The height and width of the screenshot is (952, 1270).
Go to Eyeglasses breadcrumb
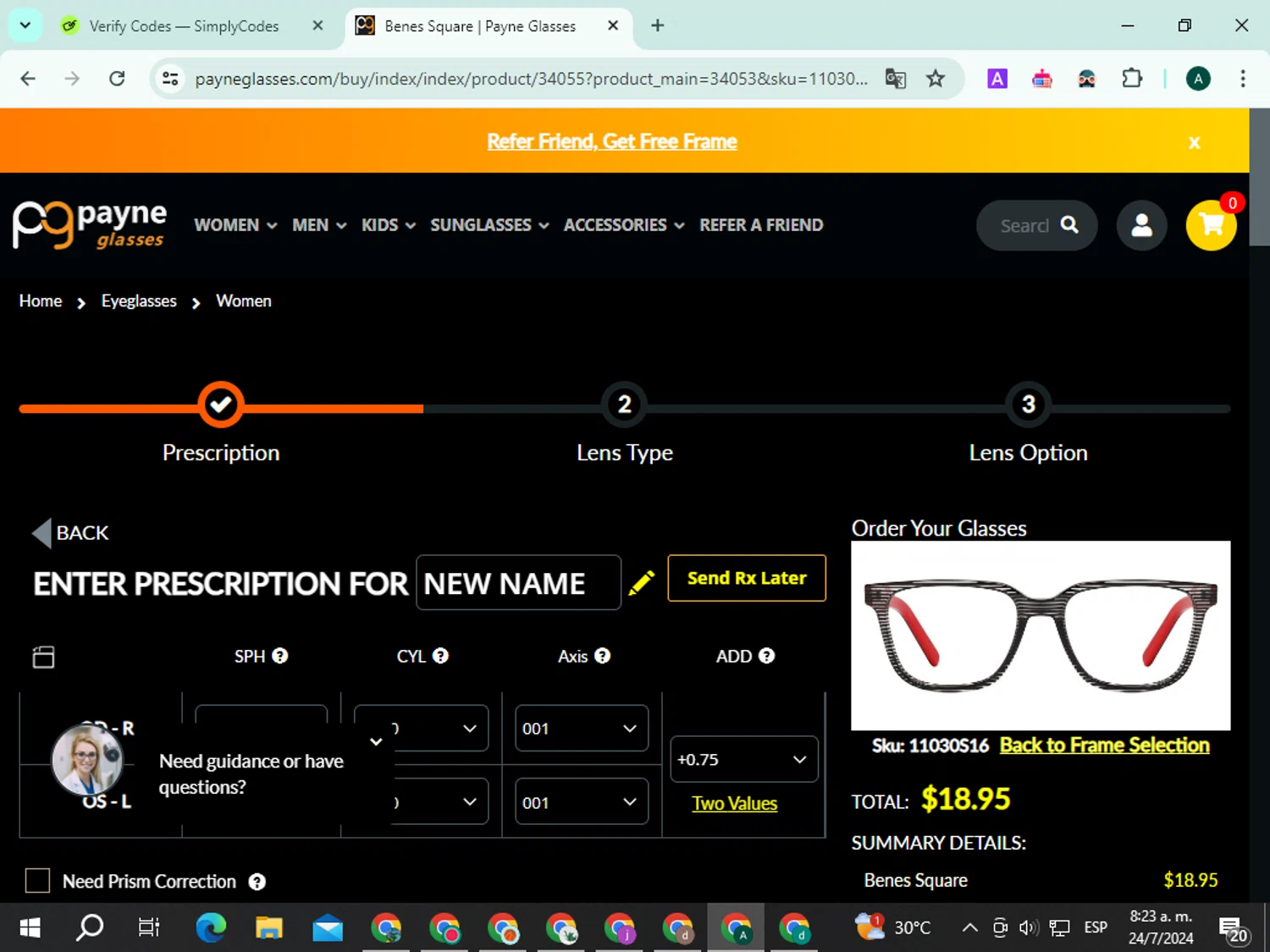click(139, 301)
